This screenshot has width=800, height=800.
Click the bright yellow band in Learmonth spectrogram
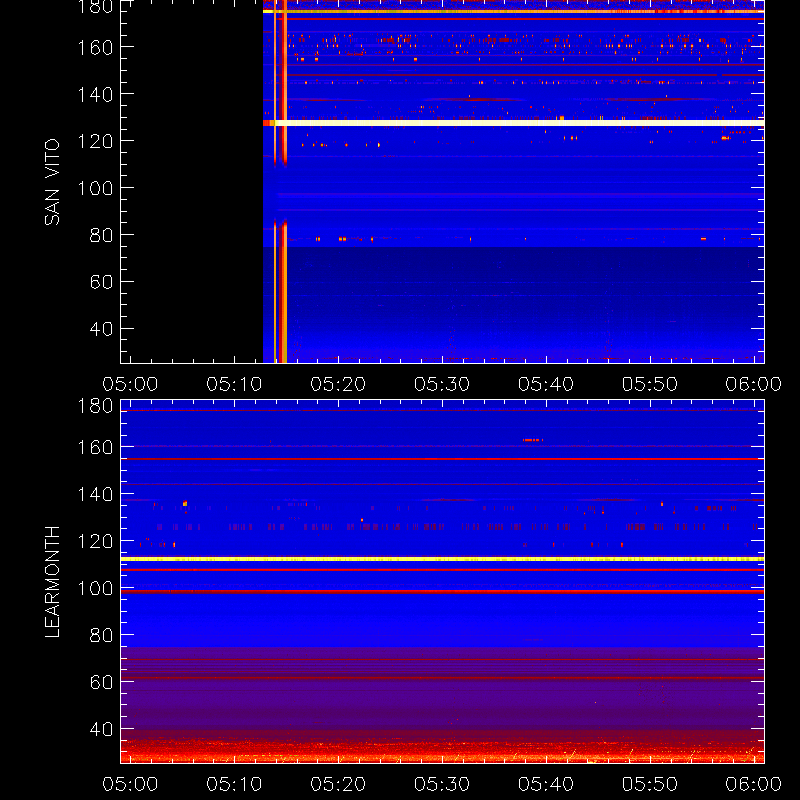[442, 559]
